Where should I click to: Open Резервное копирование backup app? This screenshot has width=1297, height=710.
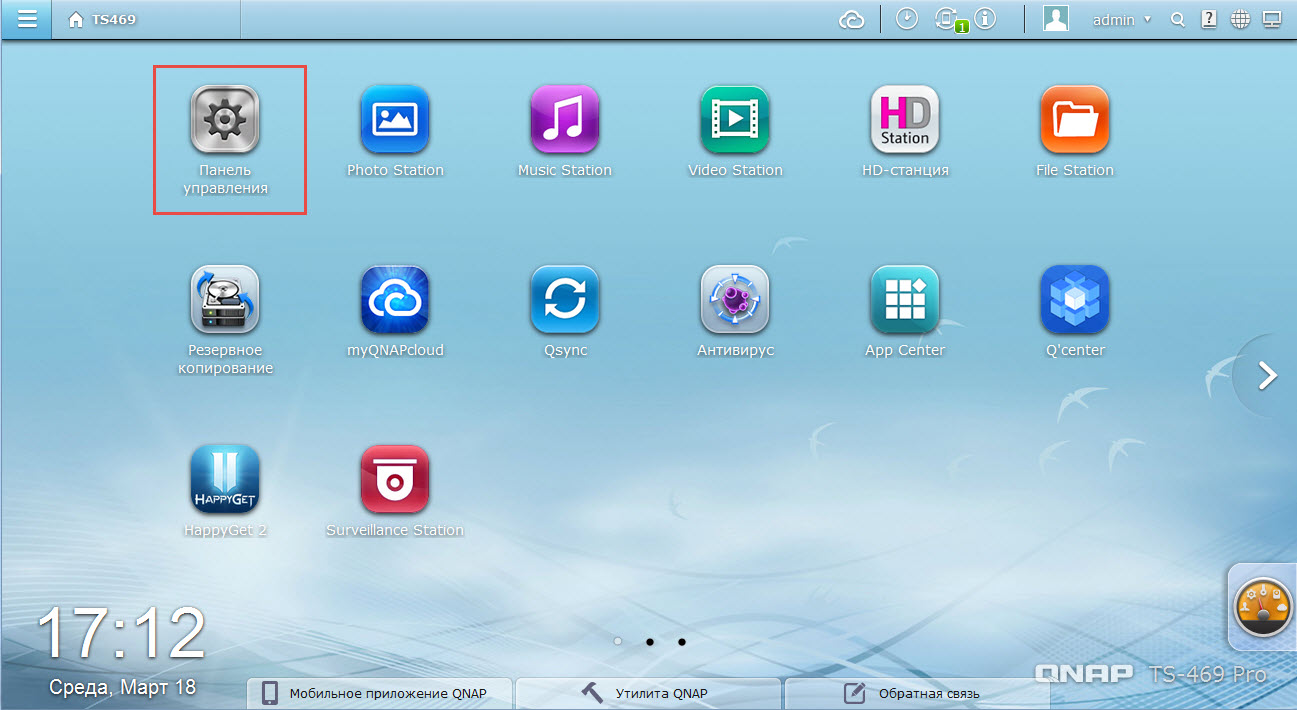coord(225,300)
